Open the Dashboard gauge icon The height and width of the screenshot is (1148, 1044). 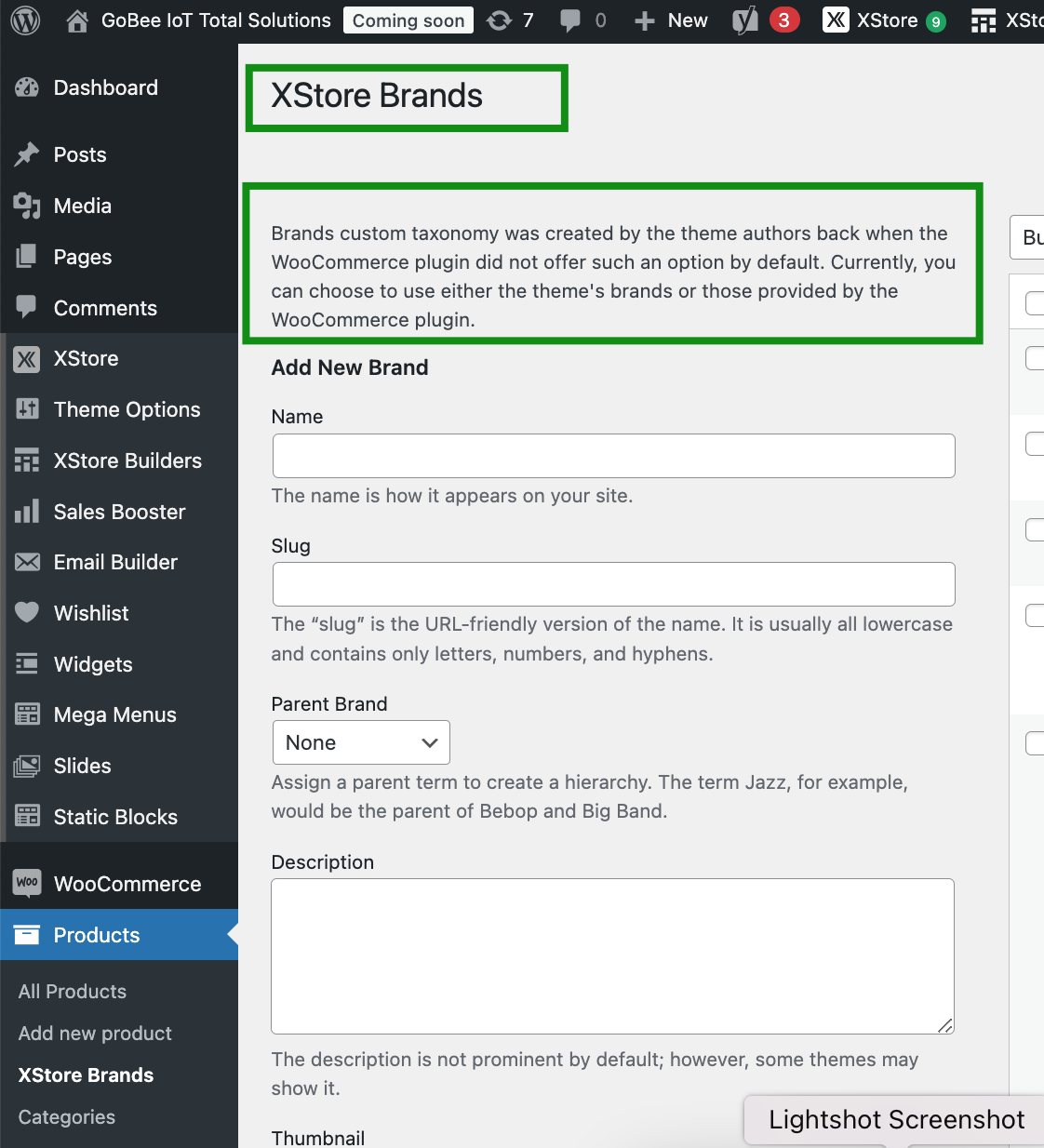(x=27, y=87)
